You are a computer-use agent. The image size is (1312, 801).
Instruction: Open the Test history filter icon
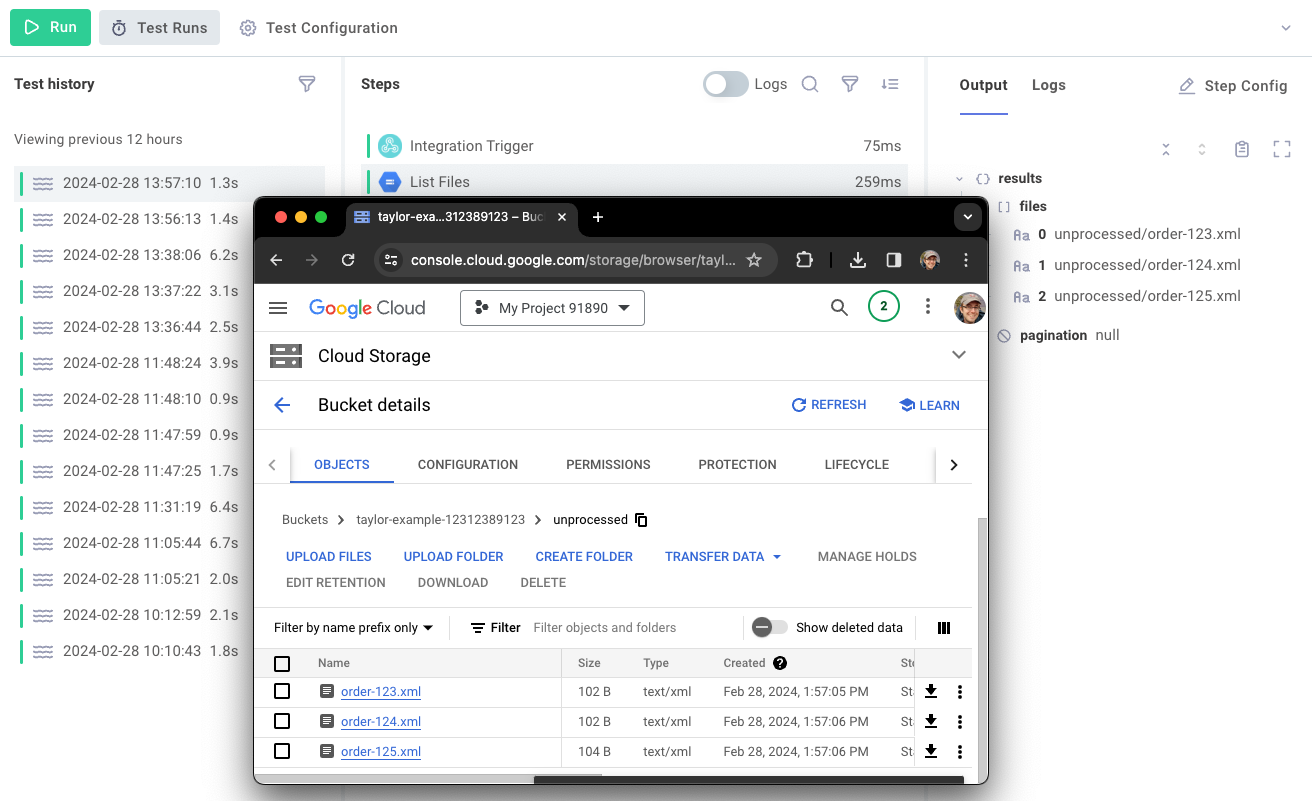(307, 84)
